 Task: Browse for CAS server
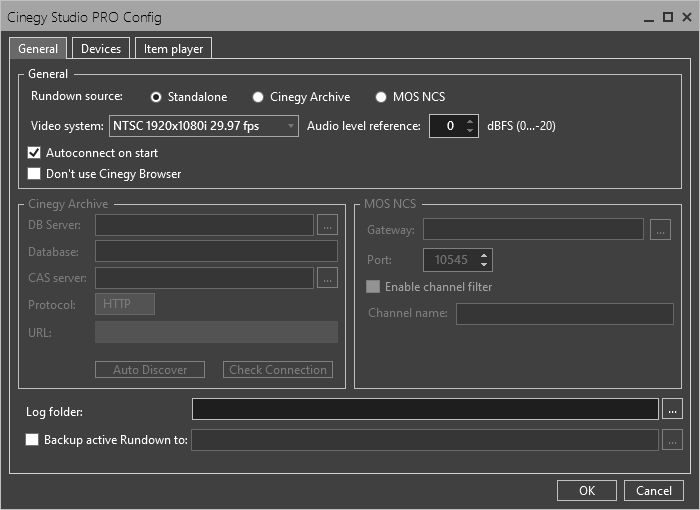pos(327,278)
